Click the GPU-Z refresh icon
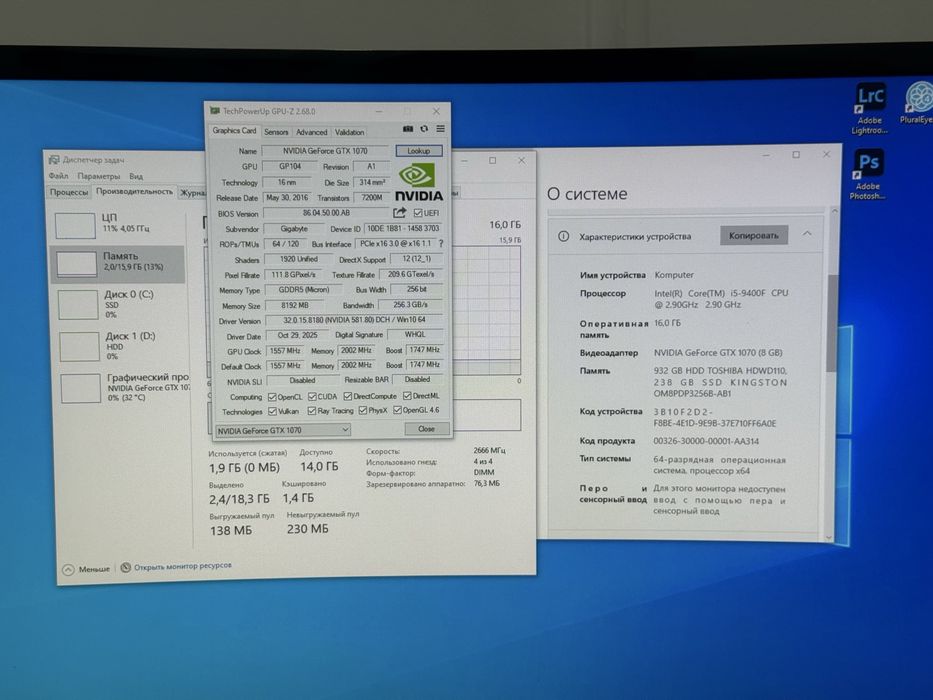This screenshot has width=933, height=700. tap(424, 129)
